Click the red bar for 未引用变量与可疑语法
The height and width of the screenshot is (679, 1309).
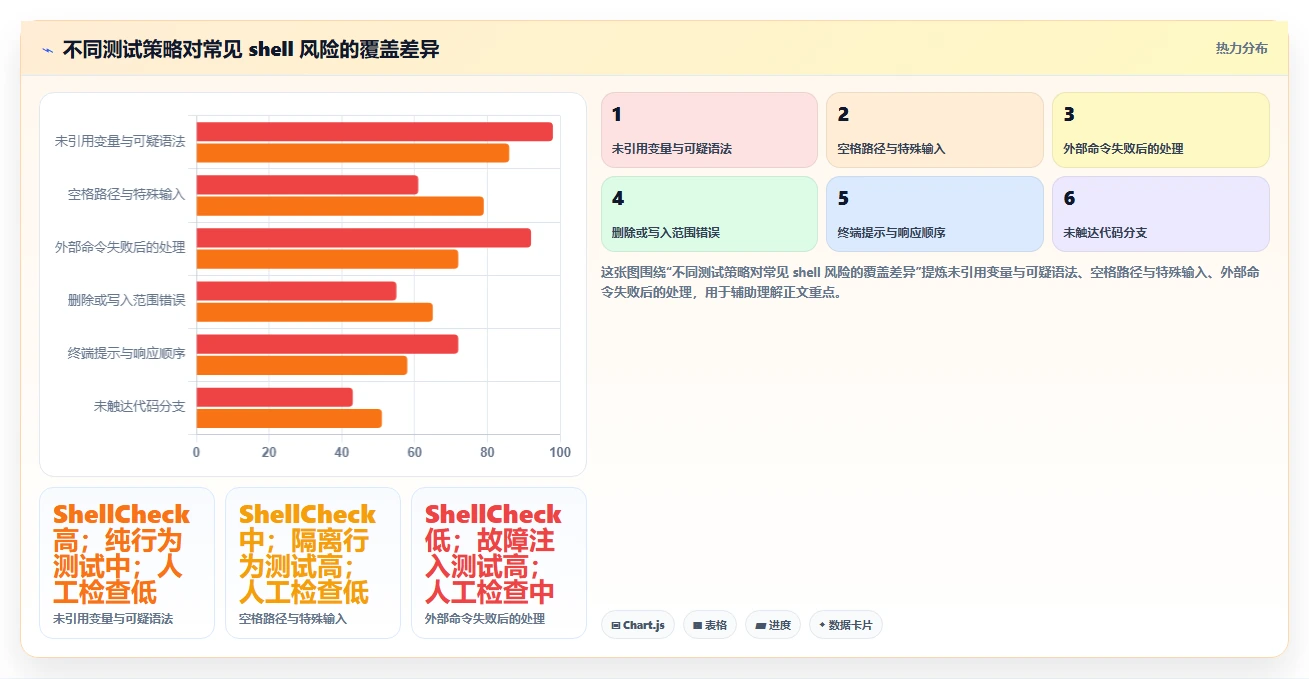click(x=375, y=132)
